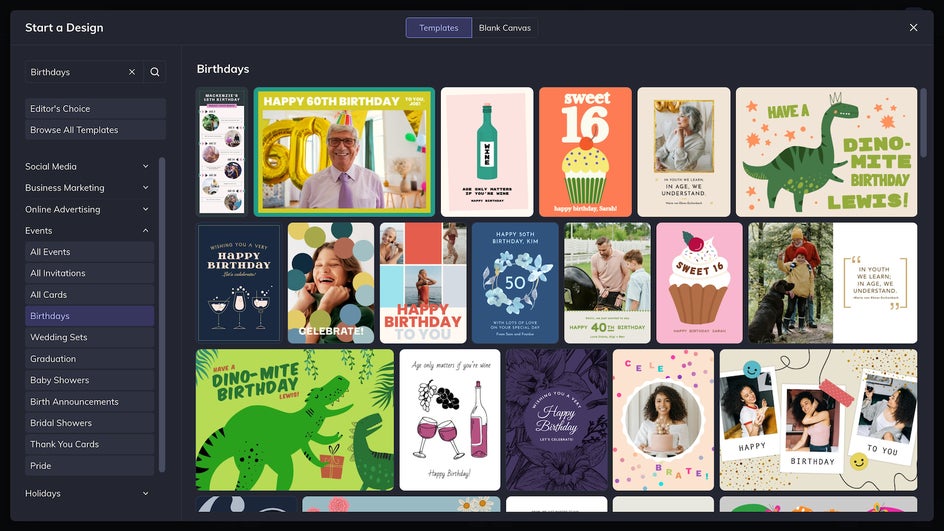Select All Cards in sidebar

90,294
